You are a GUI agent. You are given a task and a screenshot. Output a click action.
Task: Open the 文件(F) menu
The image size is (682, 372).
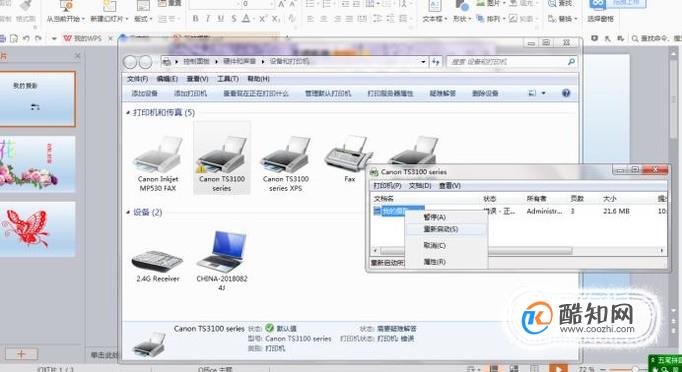coord(137,79)
